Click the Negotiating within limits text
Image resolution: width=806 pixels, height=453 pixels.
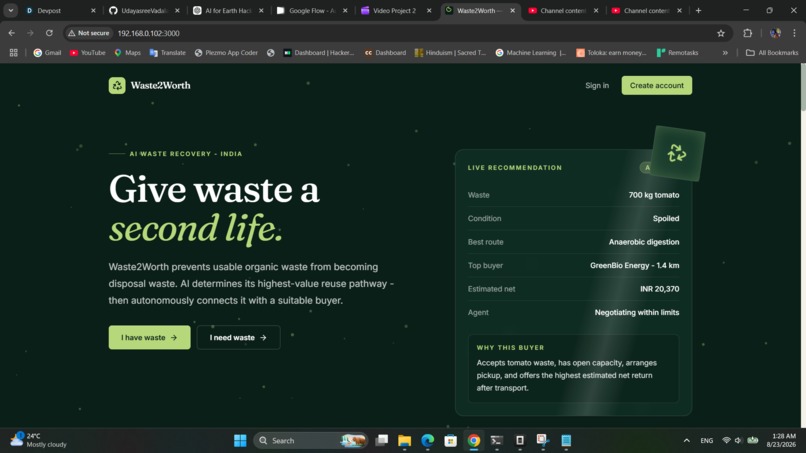point(637,312)
